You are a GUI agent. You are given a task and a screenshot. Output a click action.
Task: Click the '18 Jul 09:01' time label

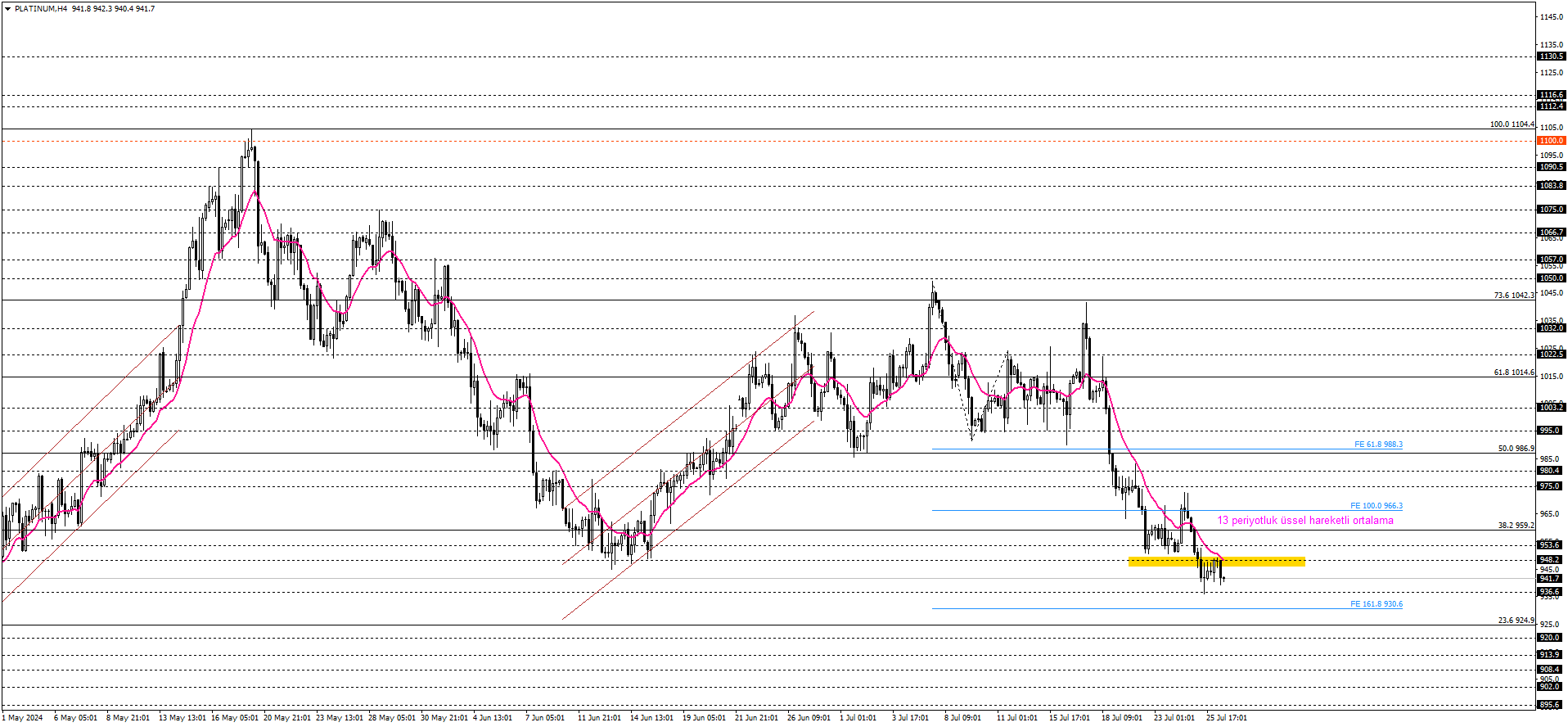[1122, 718]
